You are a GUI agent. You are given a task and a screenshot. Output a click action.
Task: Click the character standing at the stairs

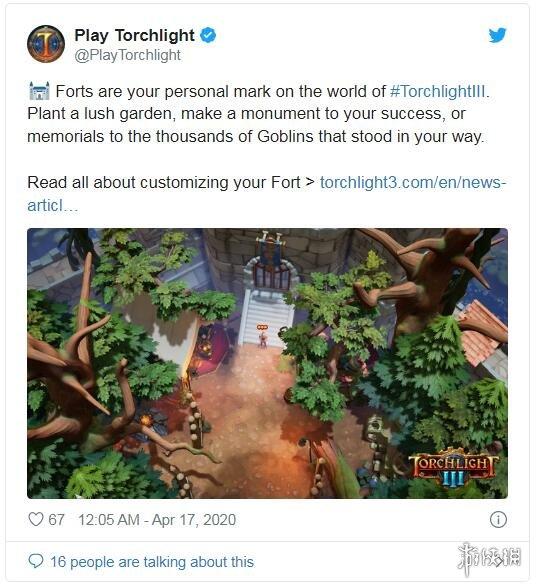tap(263, 337)
